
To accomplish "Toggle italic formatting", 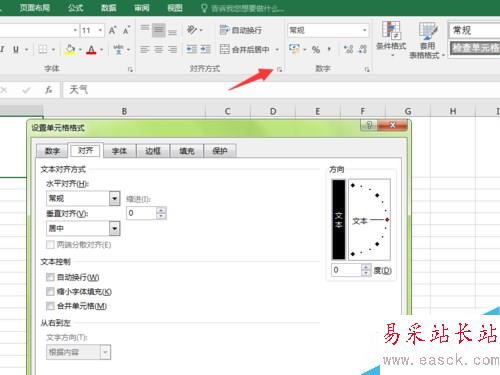I will [x=2, y=50].
